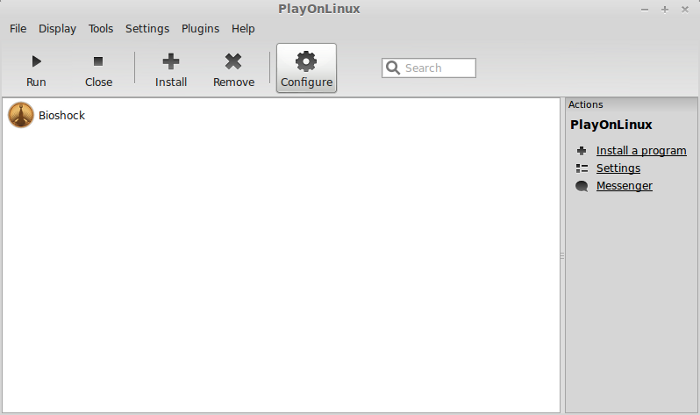Open the Help menu

tap(243, 29)
